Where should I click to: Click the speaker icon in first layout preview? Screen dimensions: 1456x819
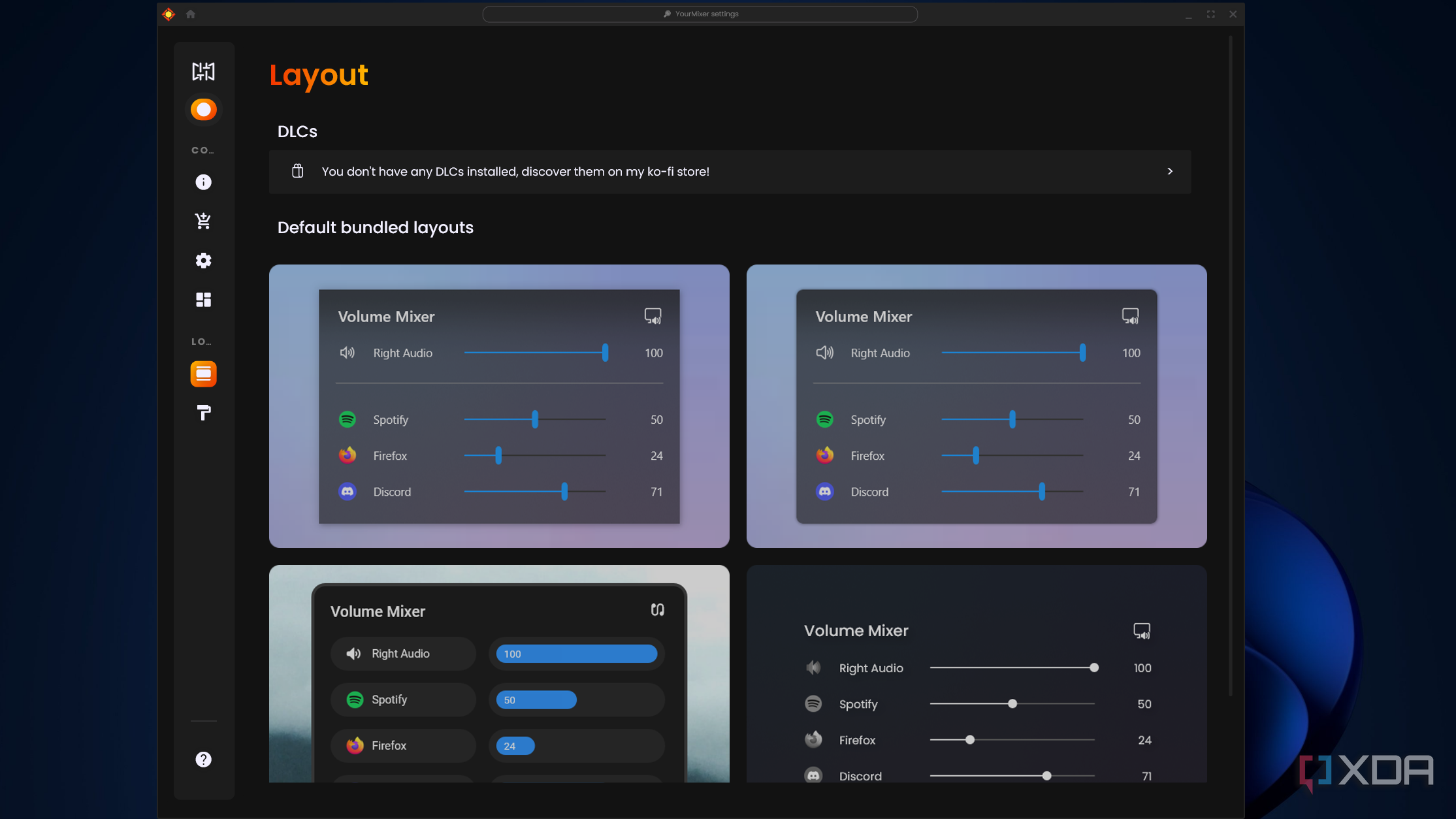[x=348, y=353]
